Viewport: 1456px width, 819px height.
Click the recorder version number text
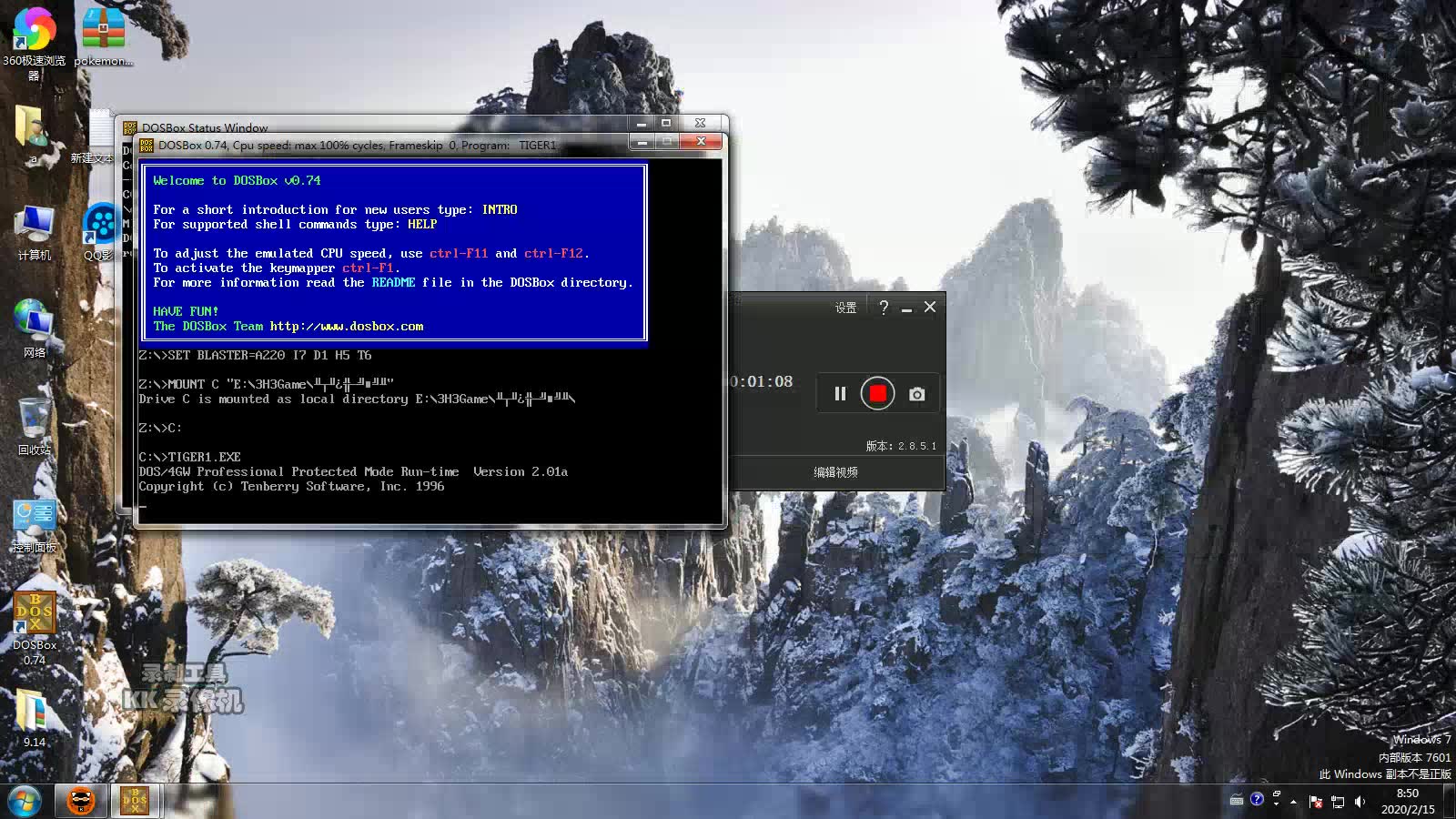click(901, 446)
